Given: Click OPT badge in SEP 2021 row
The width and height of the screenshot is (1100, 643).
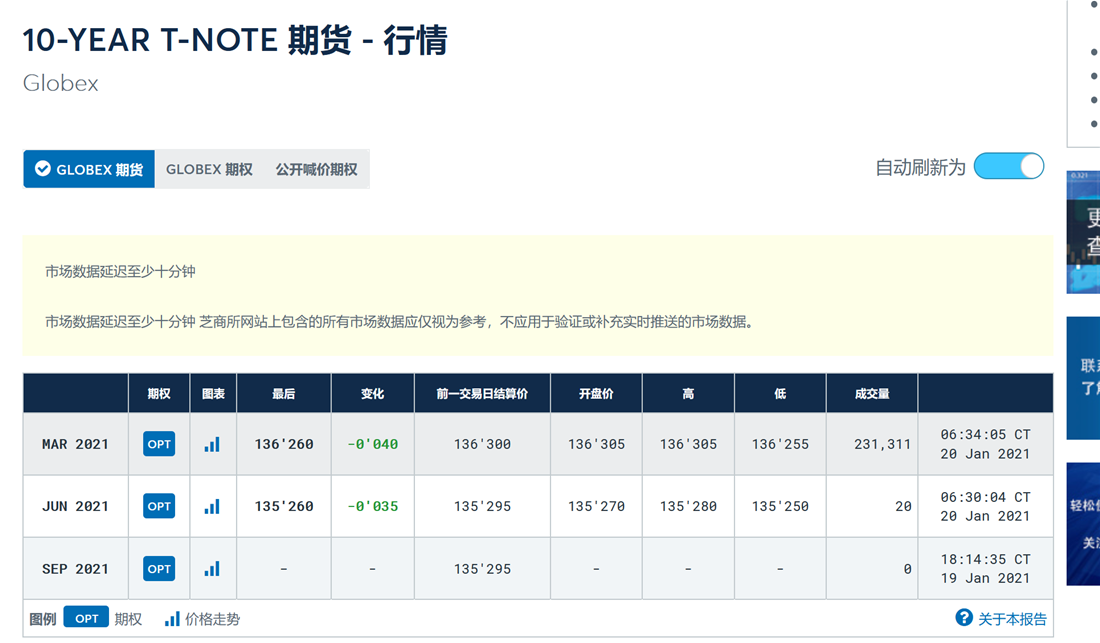Looking at the screenshot, I should (159, 569).
